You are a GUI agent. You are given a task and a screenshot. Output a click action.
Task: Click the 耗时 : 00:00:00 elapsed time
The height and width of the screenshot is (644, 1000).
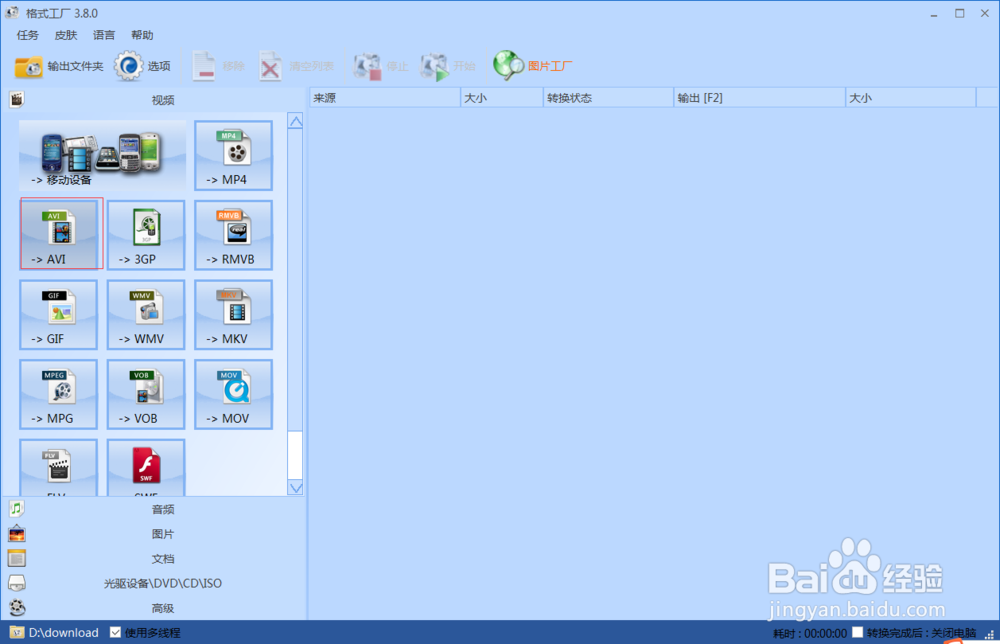point(810,633)
